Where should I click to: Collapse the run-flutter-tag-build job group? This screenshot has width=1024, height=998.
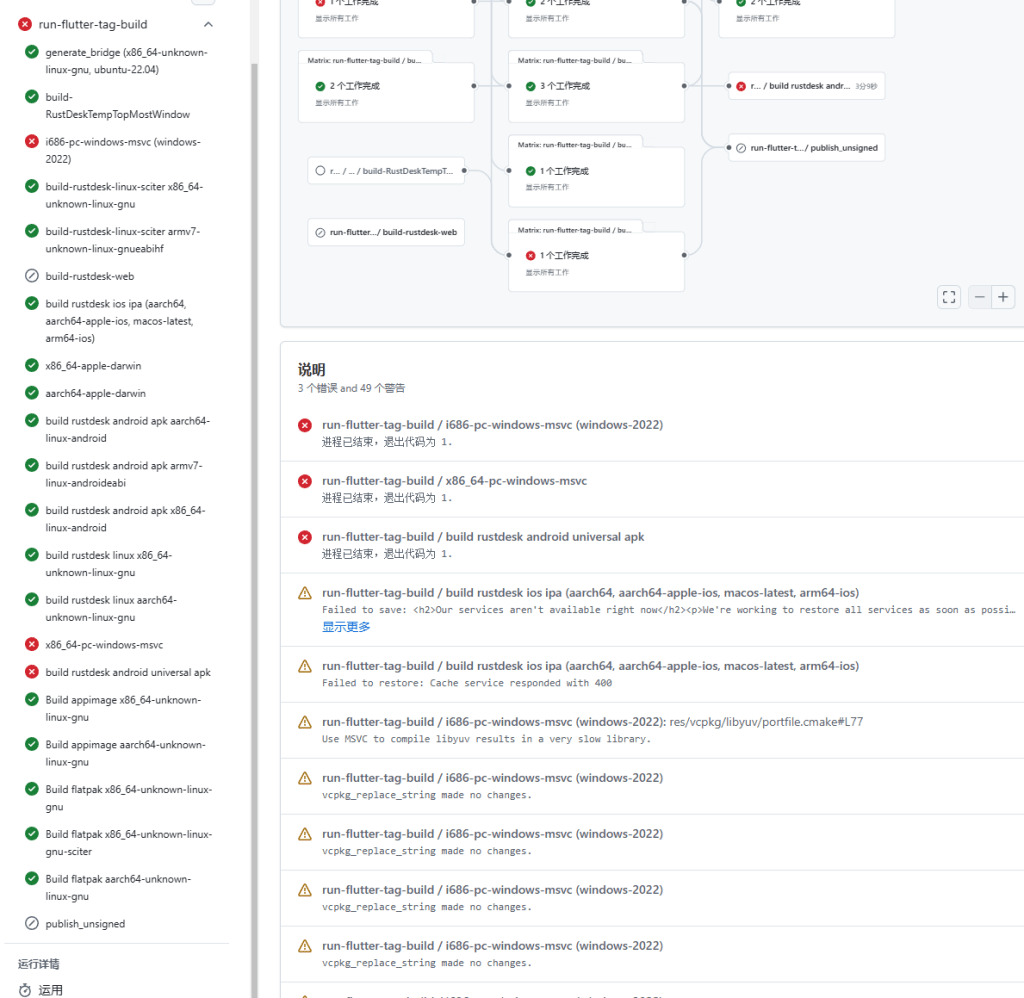coord(208,24)
